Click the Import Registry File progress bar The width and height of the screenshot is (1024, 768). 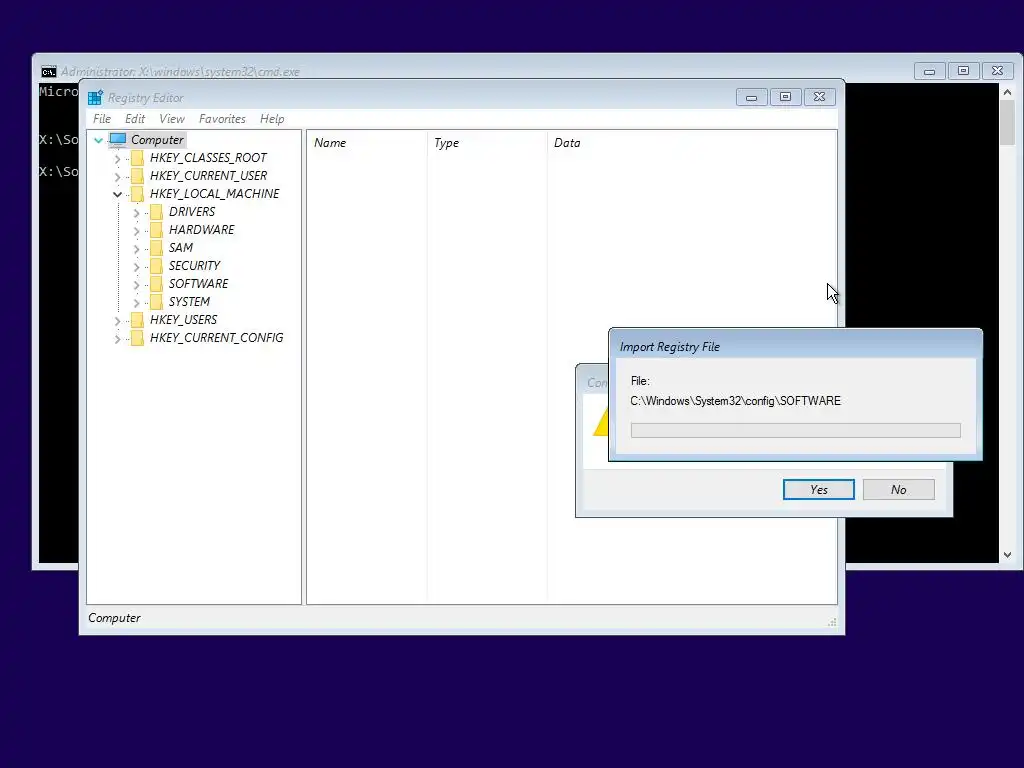795,430
